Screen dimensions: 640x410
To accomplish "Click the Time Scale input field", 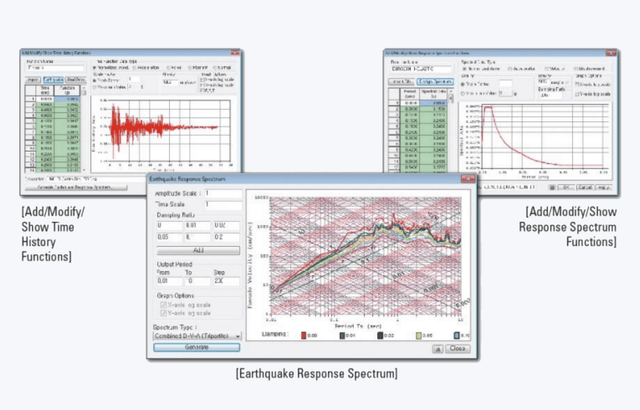I will click(224, 204).
